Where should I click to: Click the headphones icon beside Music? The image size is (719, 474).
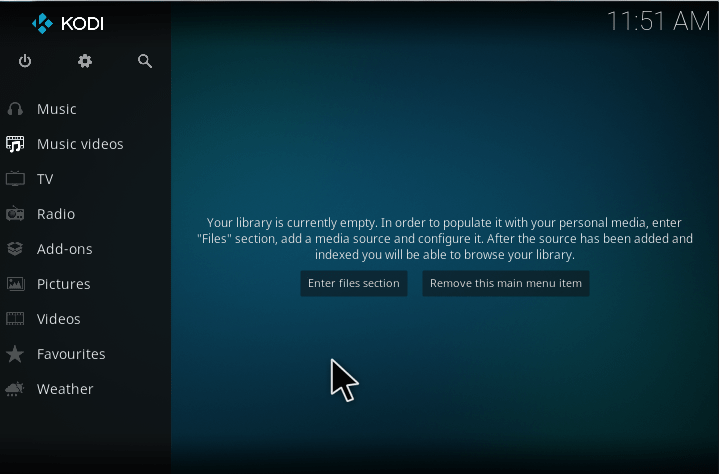[15, 109]
